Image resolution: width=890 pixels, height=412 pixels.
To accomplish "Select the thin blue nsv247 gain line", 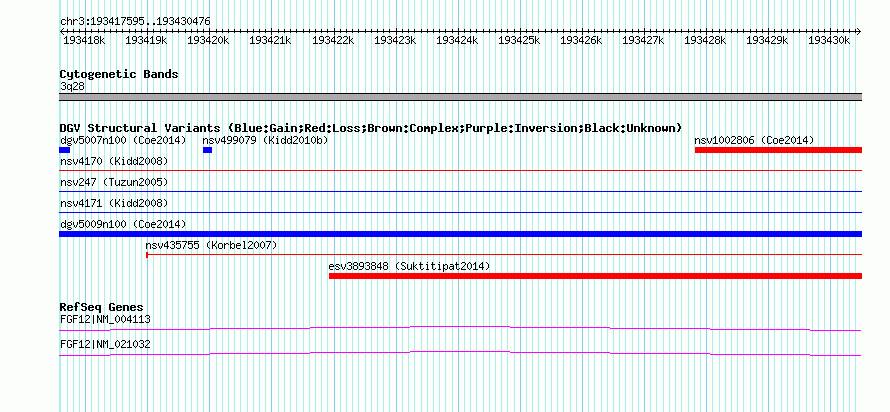I will click(460, 191).
